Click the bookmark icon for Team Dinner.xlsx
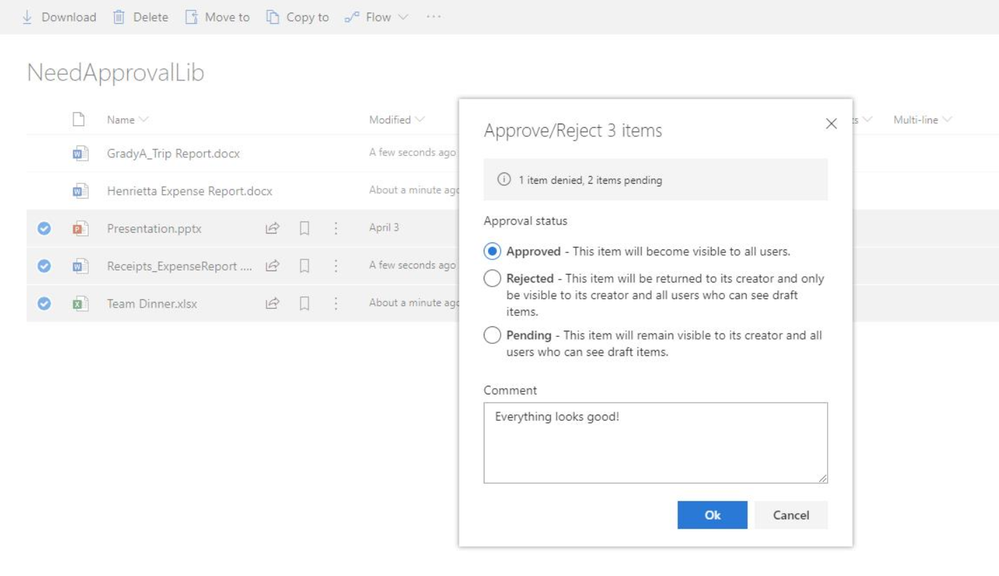 (305, 303)
